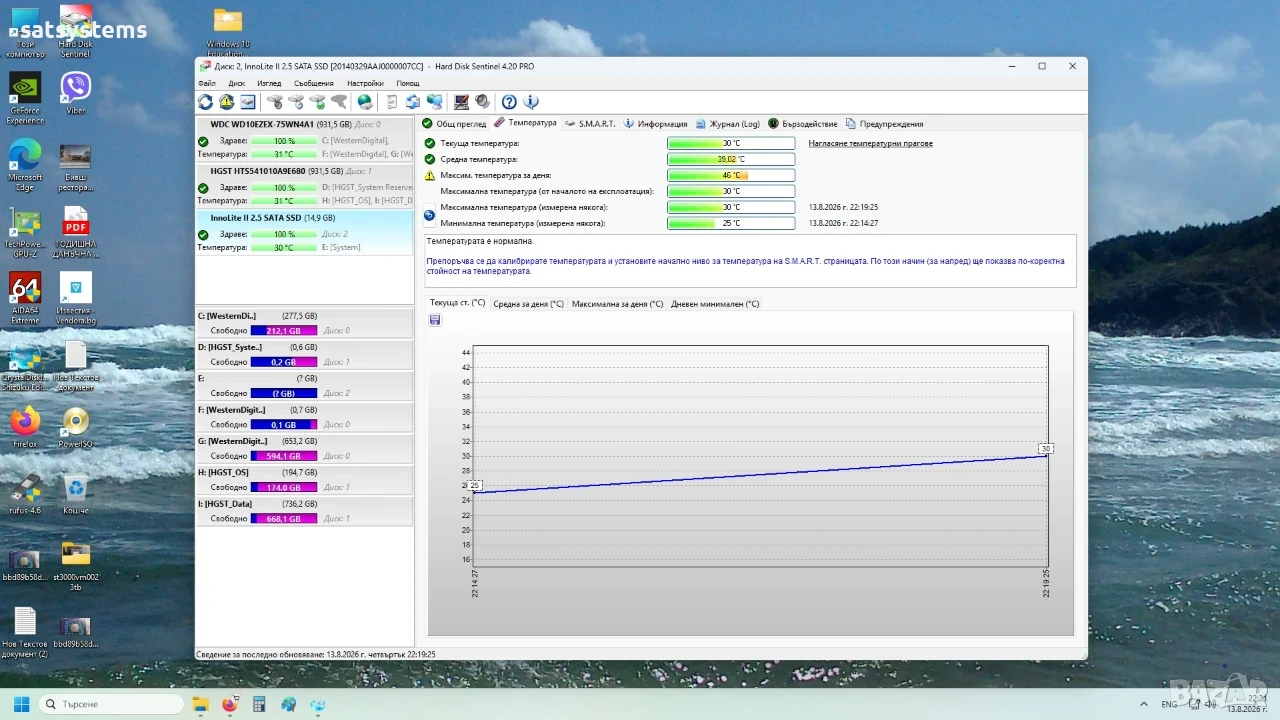Click the document report toolbar icon
This screenshot has height=720, width=1280.
(391, 102)
